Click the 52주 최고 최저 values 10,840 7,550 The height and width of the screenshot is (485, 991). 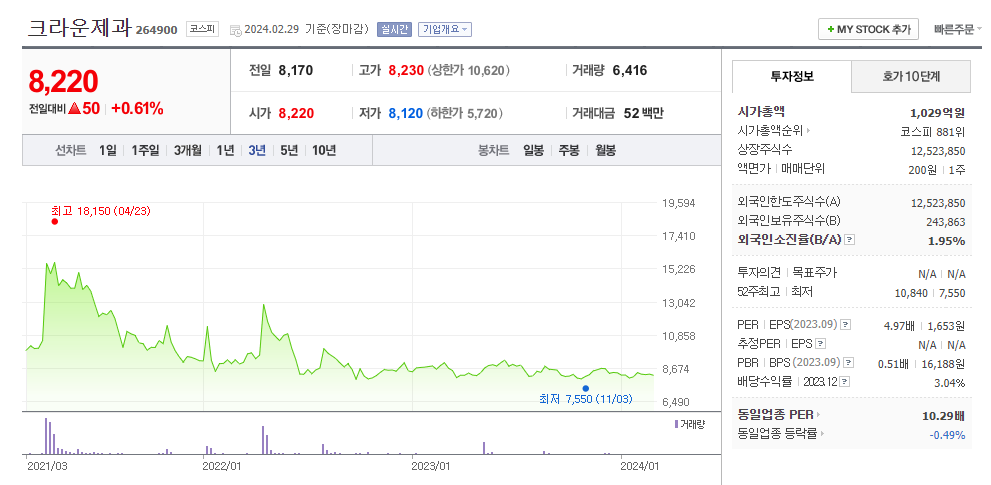click(x=930, y=293)
